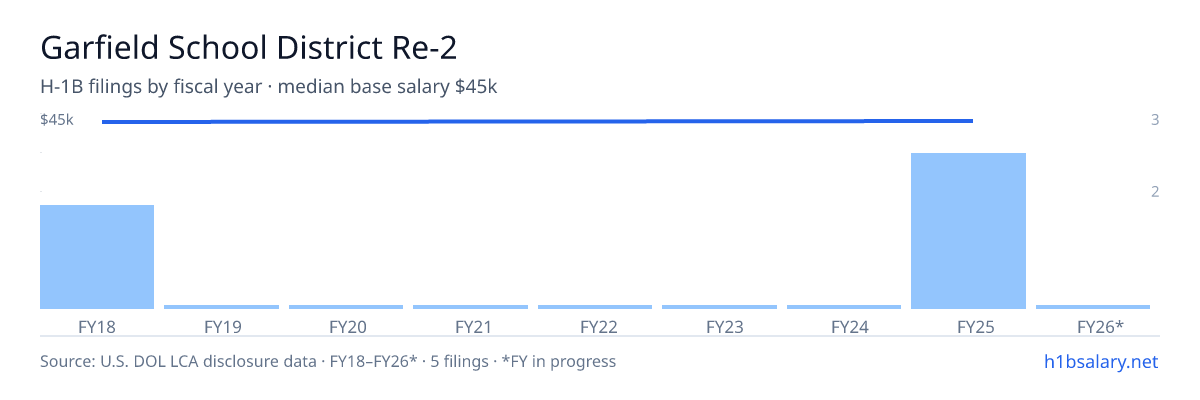1200x400 pixels.
Task: Open the h1bsalary.net link
Action: [x=1100, y=361]
